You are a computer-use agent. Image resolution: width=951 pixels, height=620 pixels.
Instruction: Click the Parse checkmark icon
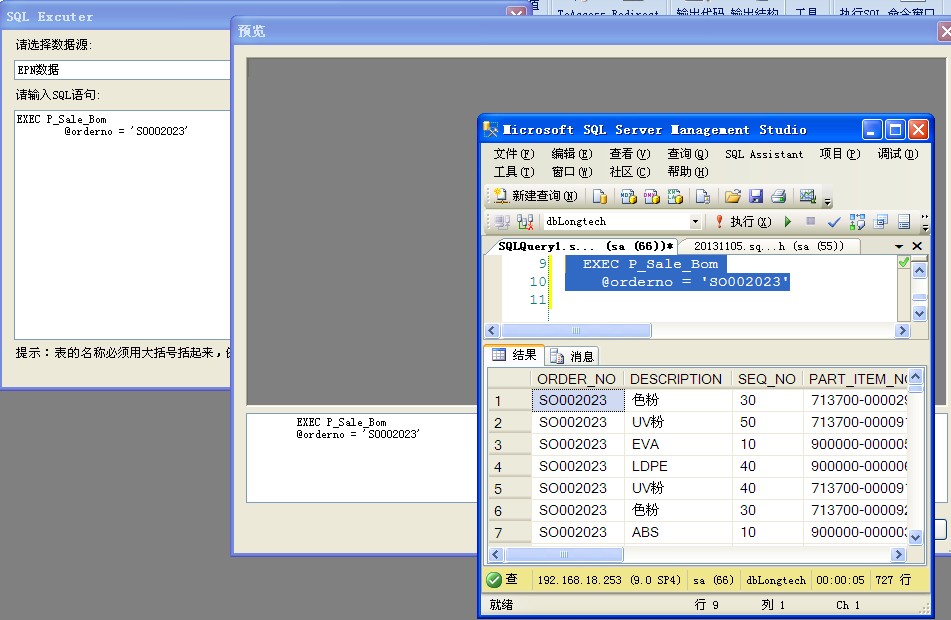(834, 222)
